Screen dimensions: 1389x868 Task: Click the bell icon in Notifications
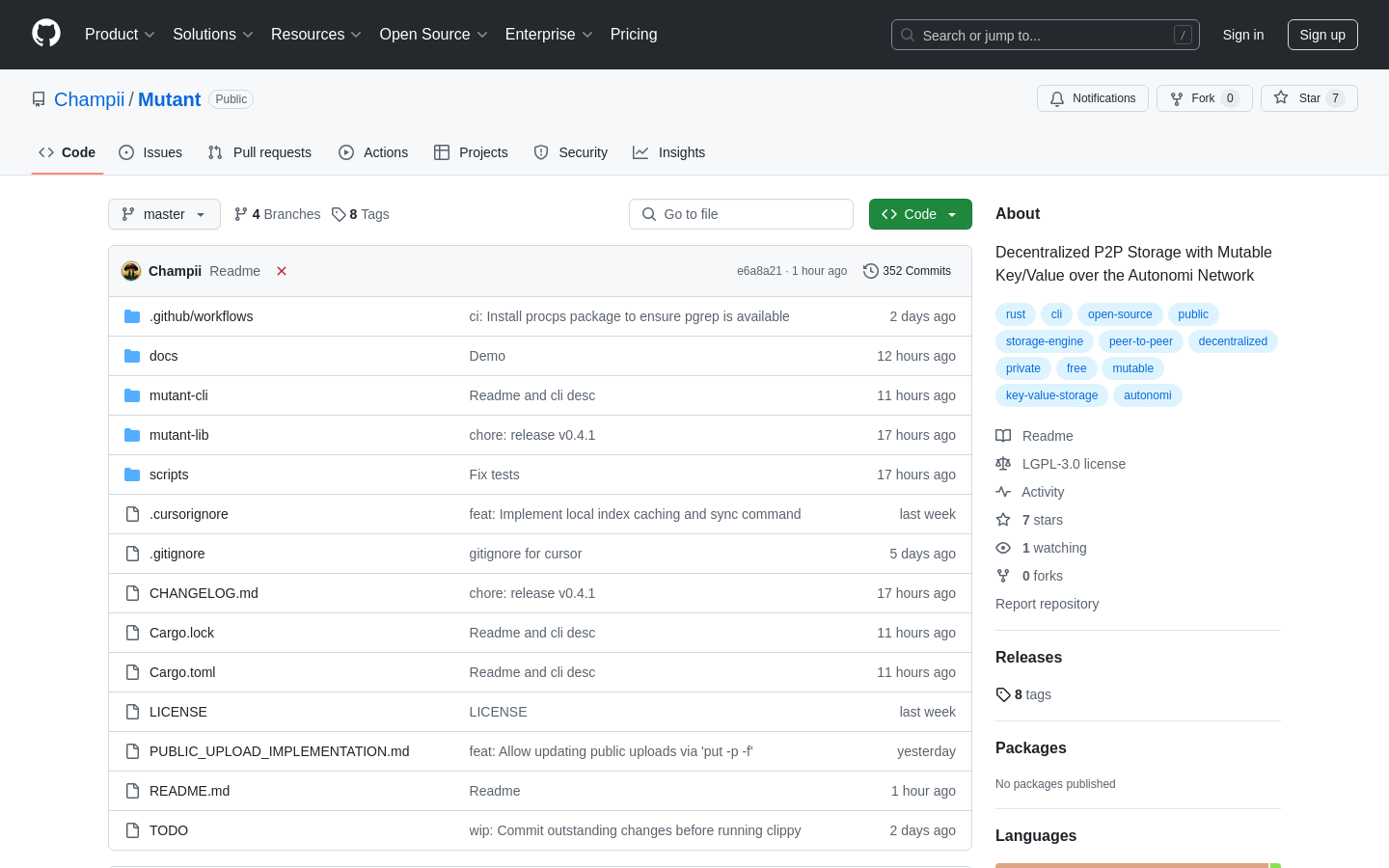click(1057, 98)
